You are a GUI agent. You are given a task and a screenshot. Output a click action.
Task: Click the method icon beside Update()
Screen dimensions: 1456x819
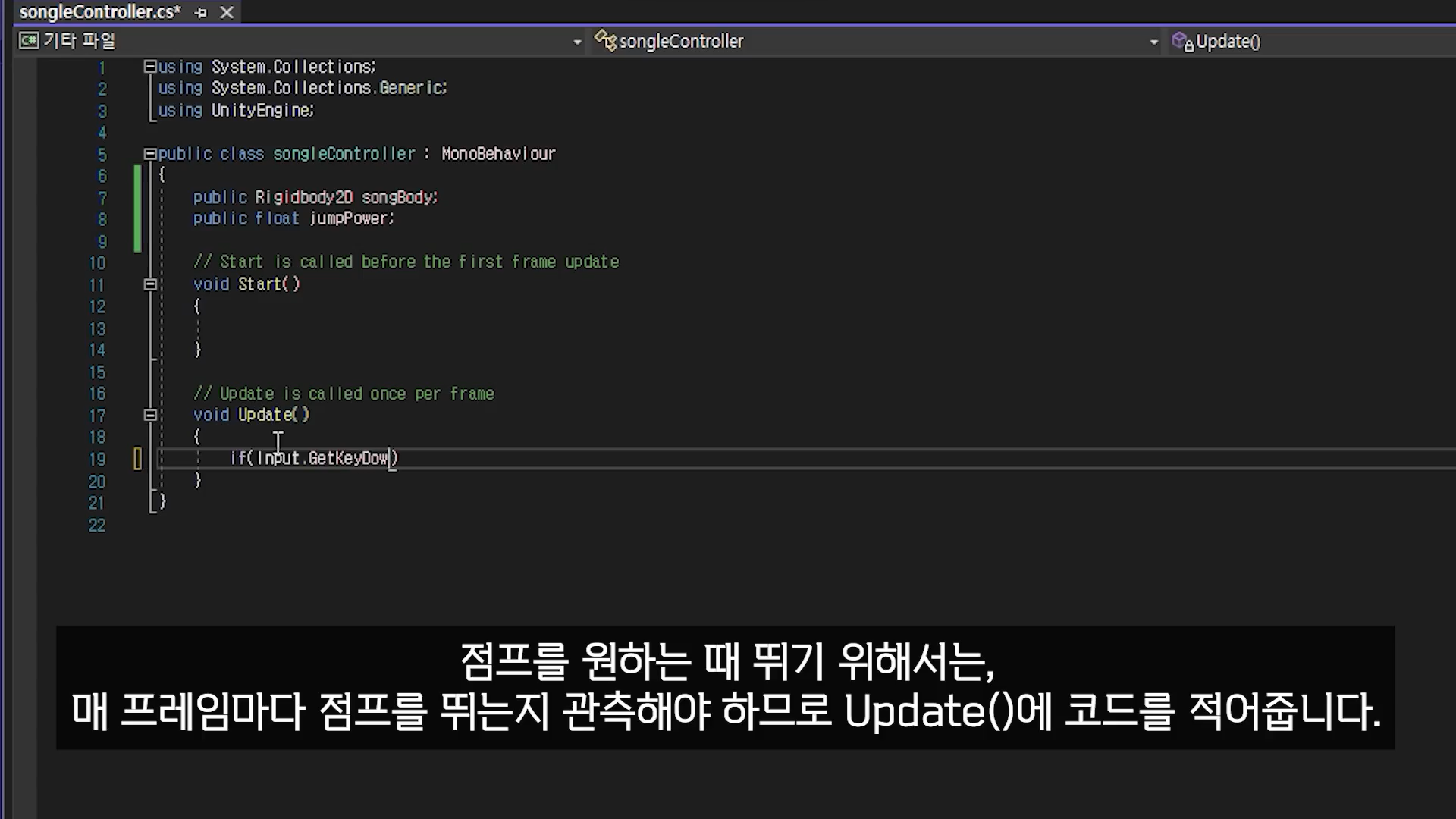coord(1182,42)
